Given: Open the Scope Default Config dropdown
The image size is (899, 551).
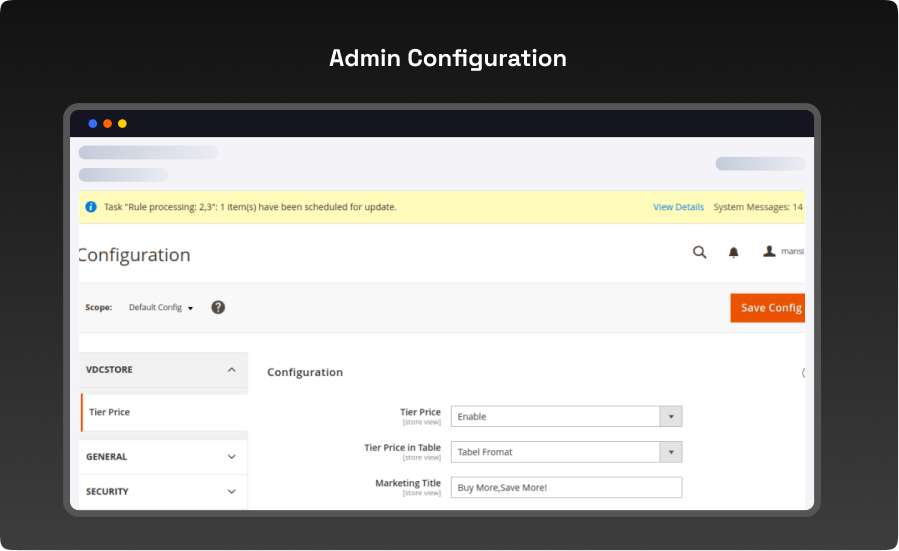Looking at the screenshot, I should pos(161,308).
